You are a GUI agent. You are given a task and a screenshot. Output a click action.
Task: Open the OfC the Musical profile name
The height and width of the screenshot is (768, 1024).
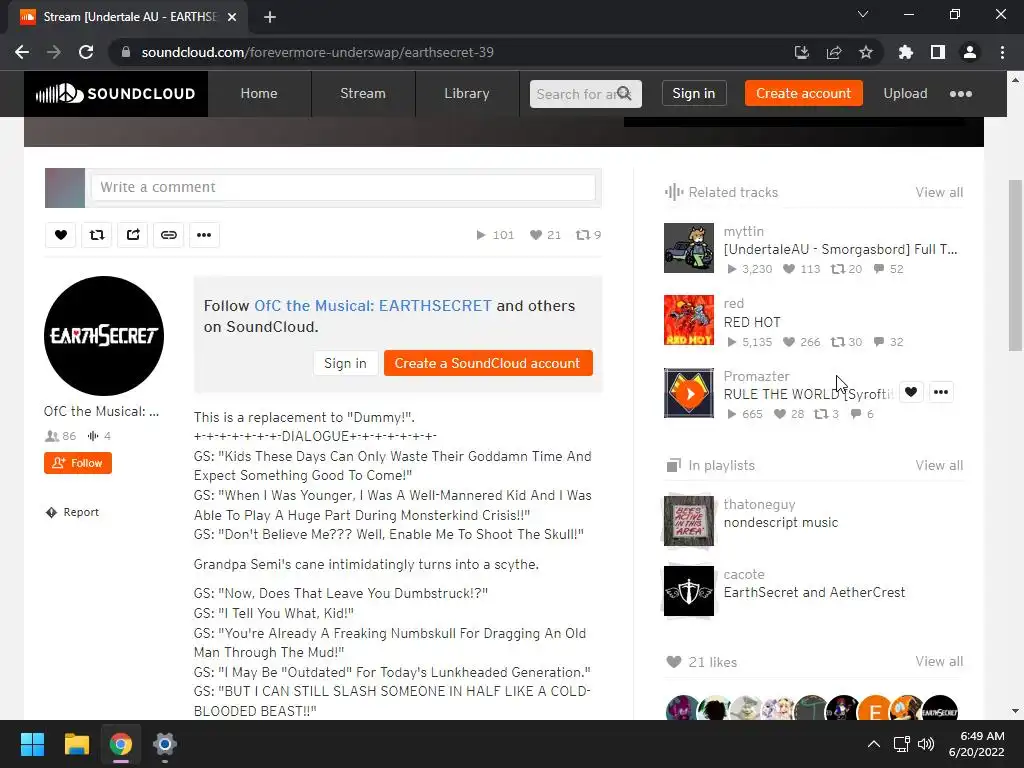(101, 411)
